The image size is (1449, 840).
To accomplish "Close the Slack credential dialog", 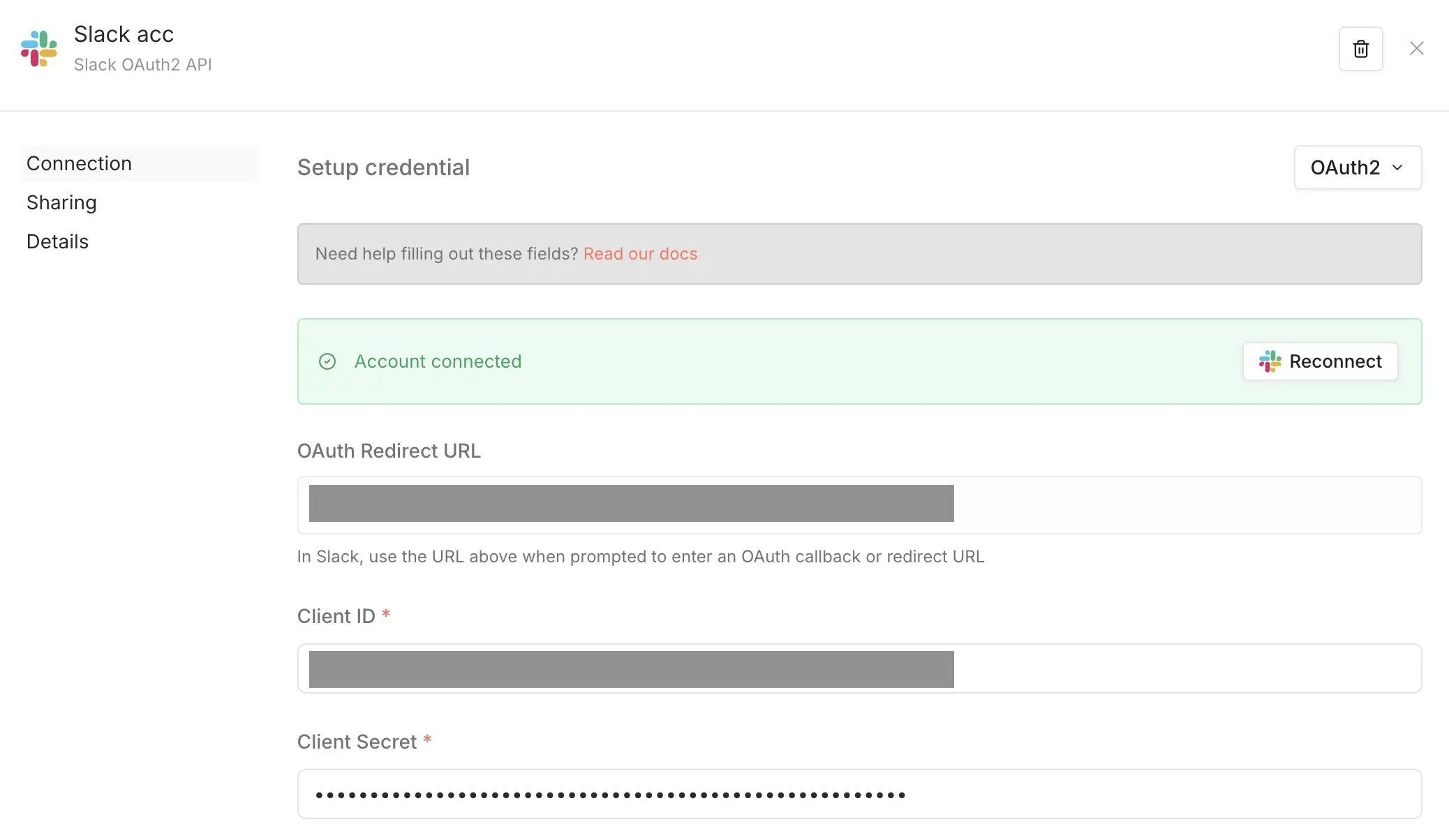I will click(1416, 49).
